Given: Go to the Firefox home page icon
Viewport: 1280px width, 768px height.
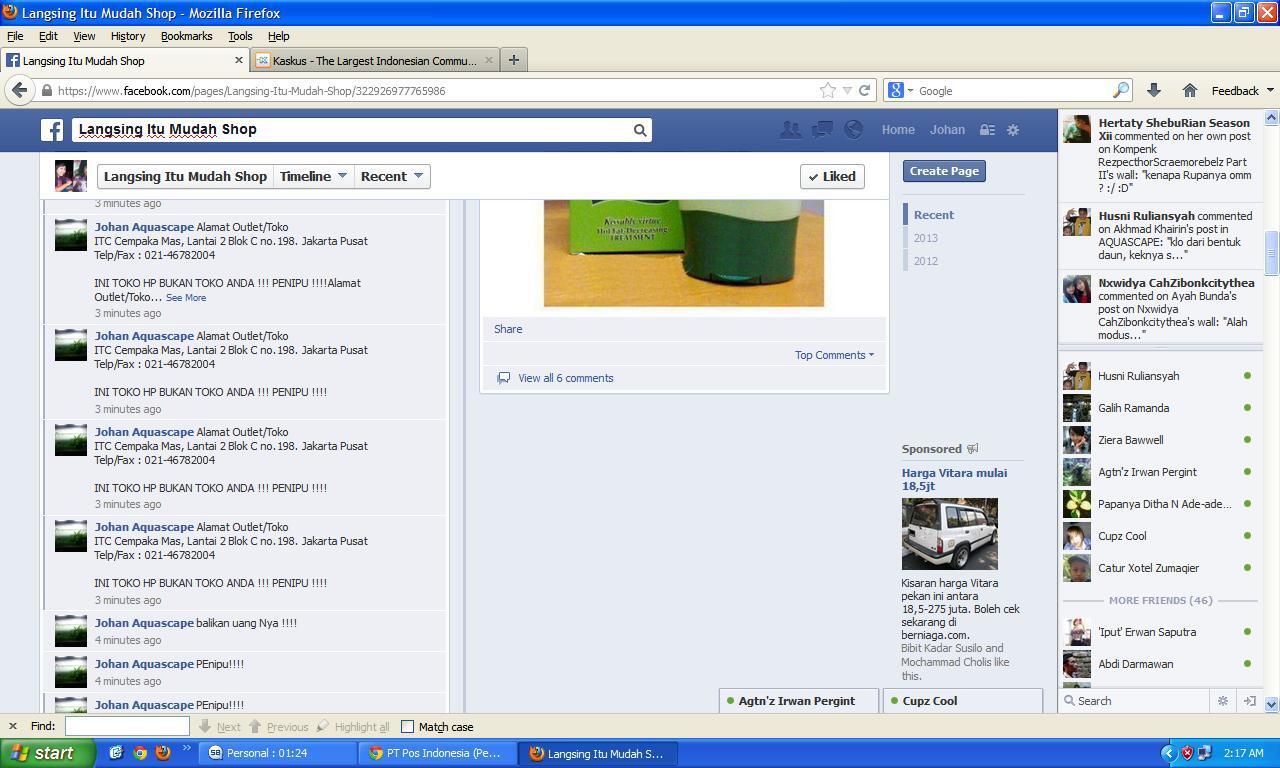Looking at the screenshot, I should [1189, 90].
